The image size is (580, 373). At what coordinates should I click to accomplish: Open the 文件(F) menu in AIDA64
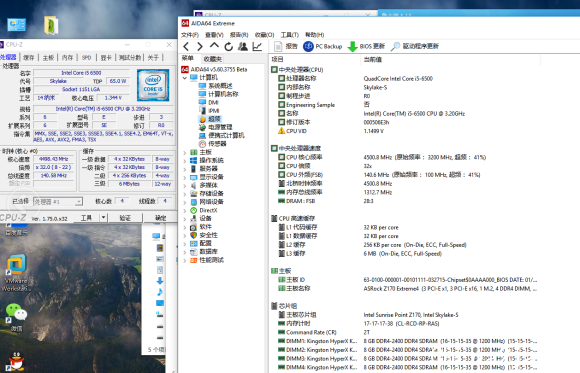190,35
